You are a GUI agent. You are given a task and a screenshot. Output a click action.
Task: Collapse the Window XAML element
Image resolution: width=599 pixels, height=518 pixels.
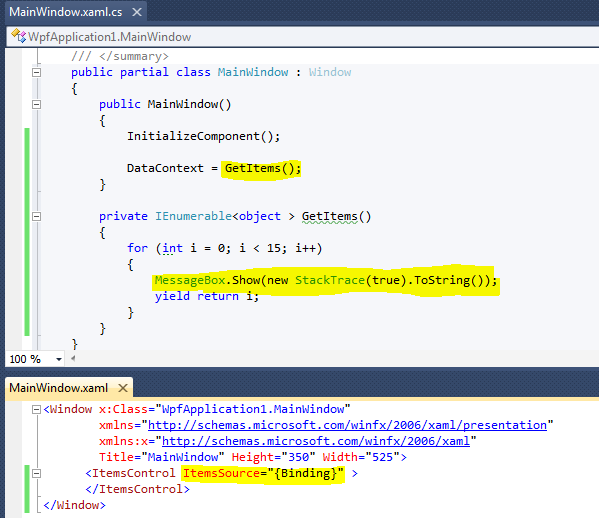click(36, 410)
